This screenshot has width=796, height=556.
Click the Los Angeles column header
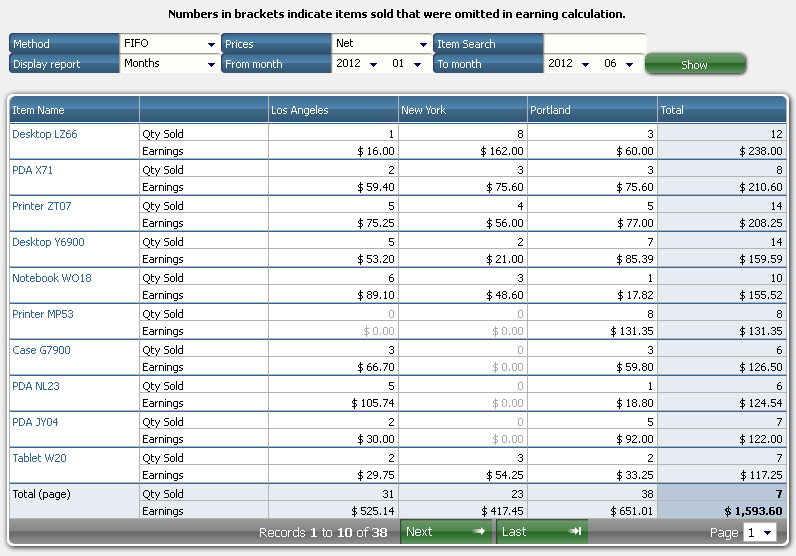click(x=333, y=110)
